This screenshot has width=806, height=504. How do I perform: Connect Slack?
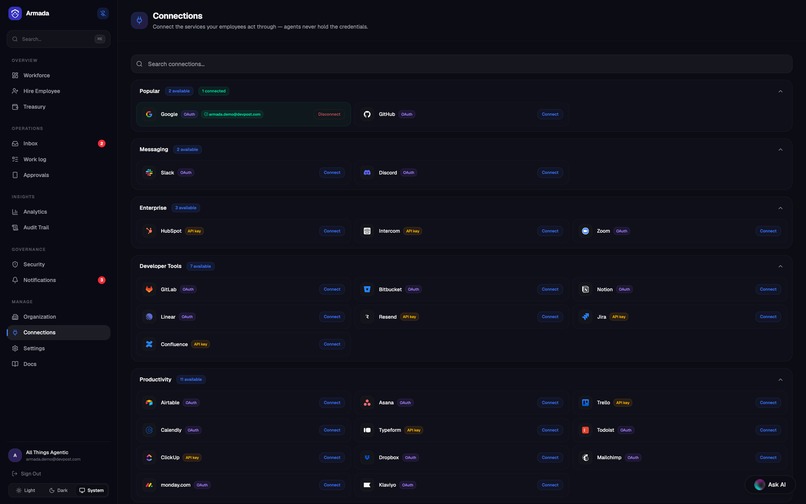[x=332, y=173]
